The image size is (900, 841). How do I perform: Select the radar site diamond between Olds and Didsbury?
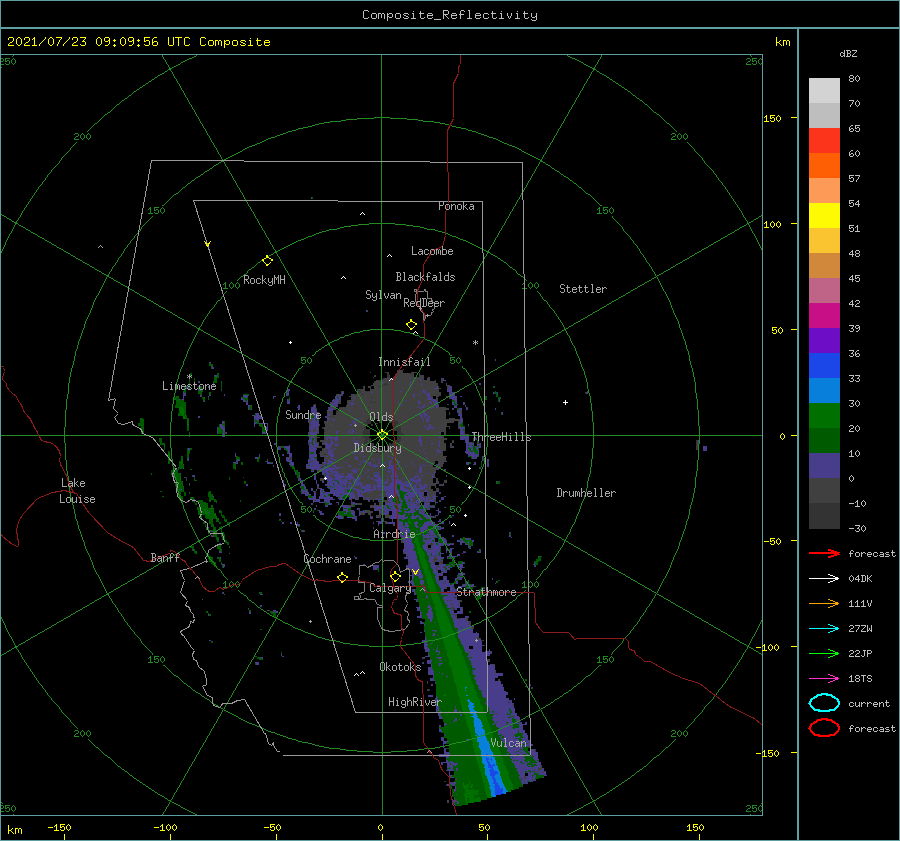[x=382, y=435]
